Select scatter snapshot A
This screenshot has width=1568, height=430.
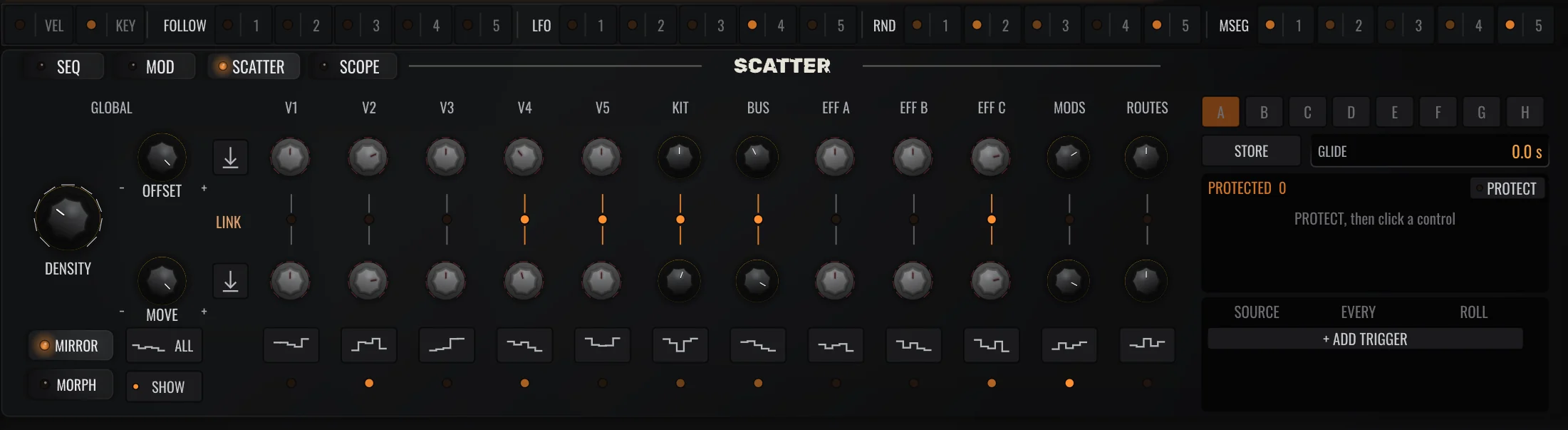point(1220,112)
